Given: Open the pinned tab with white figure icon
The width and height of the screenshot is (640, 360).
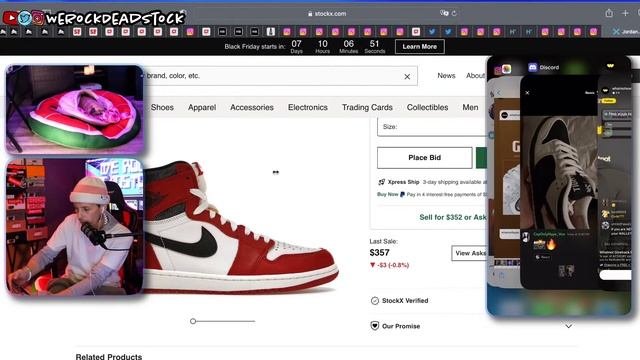Looking at the screenshot, I should [271, 31].
